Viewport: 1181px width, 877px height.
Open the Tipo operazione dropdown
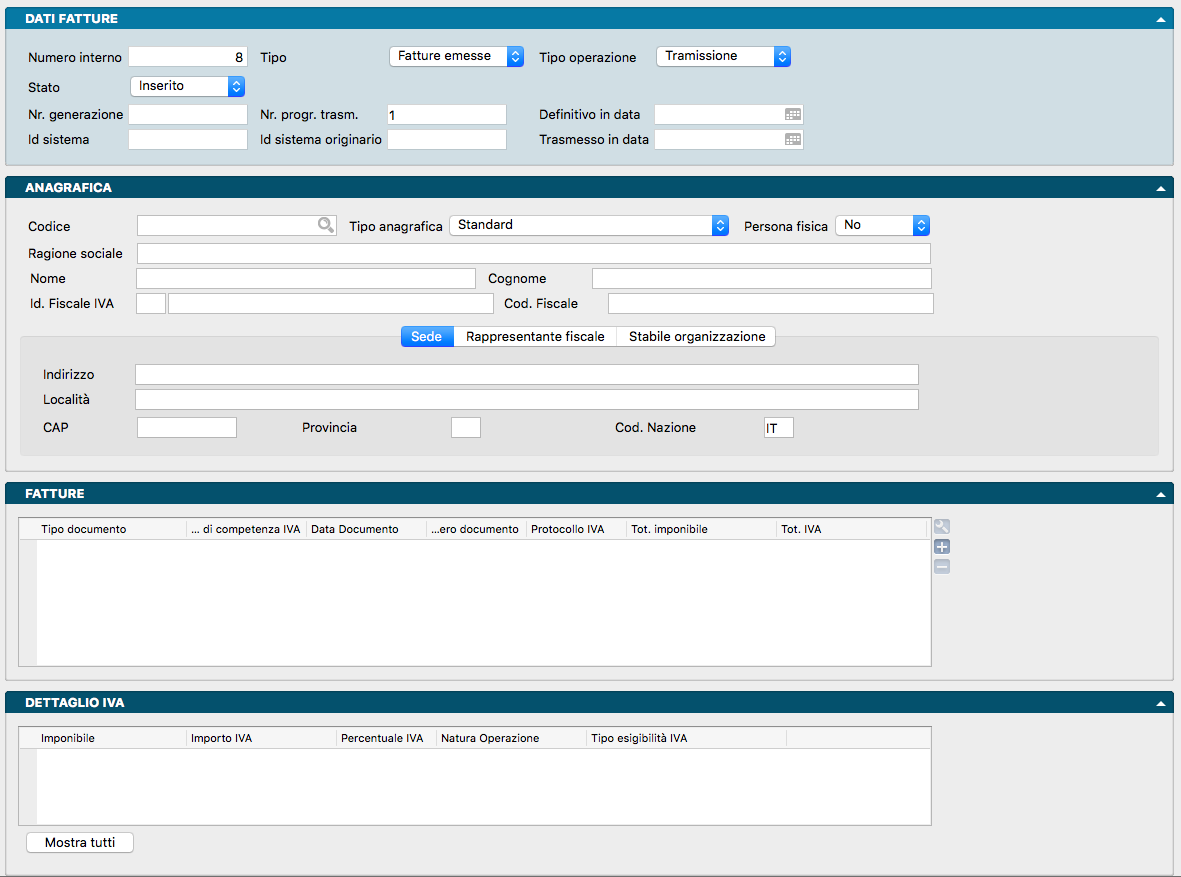click(x=723, y=57)
